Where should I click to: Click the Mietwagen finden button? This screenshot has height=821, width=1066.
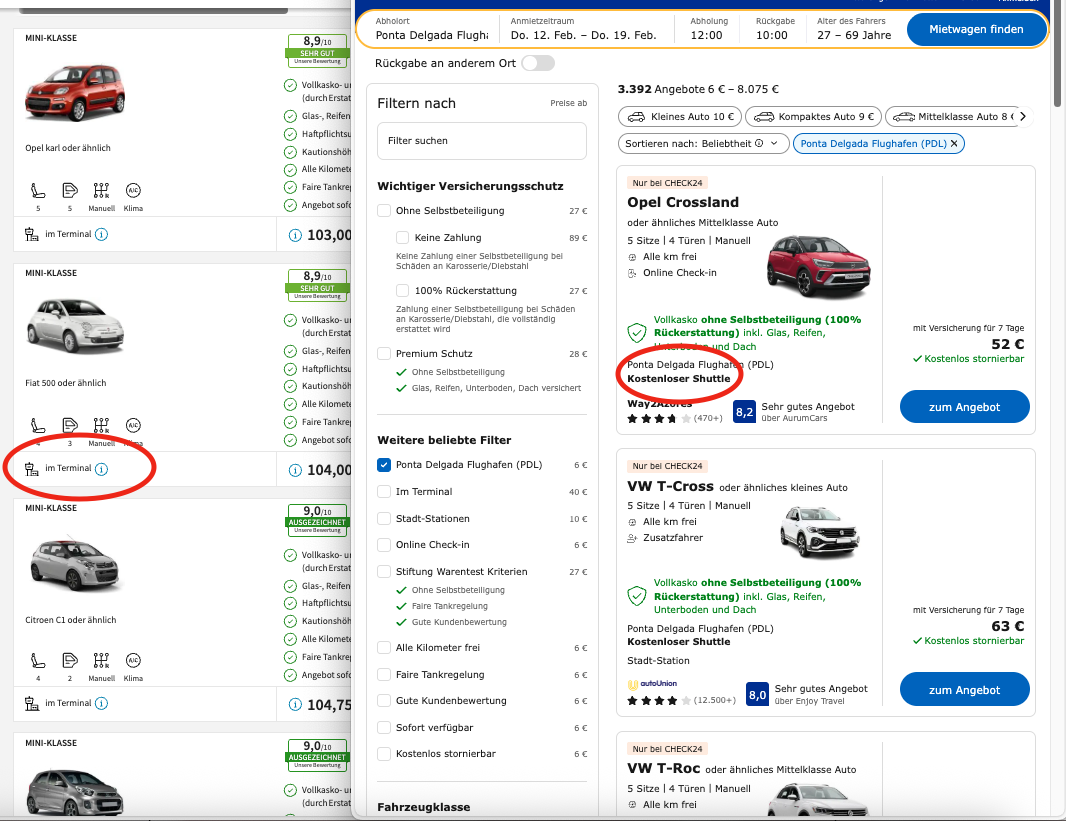[976, 30]
